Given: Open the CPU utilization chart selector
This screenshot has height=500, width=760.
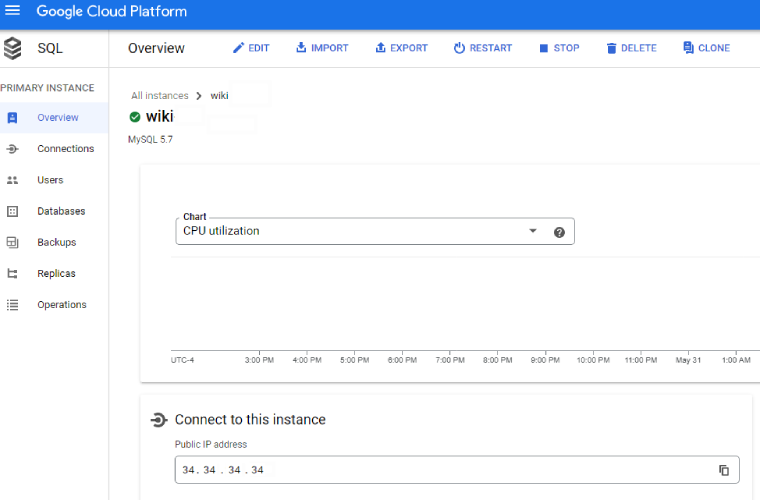Looking at the screenshot, I should tap(375, 231).
